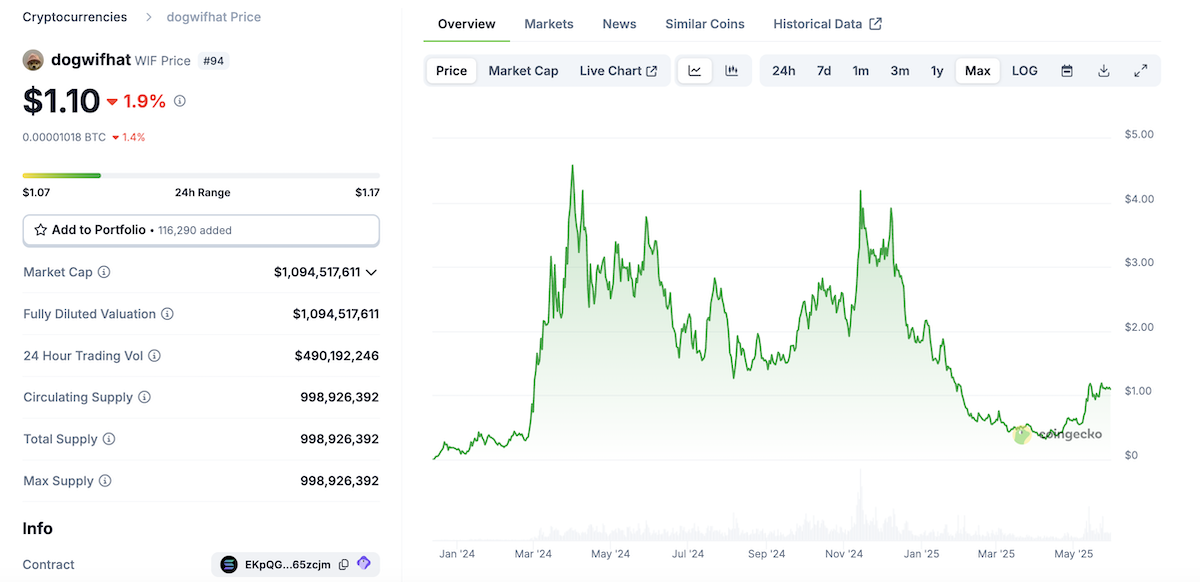The width and height of the screenshot is (1200, 582).
Task: Expand the Market Cap value chevron
Action: (371, 272)
